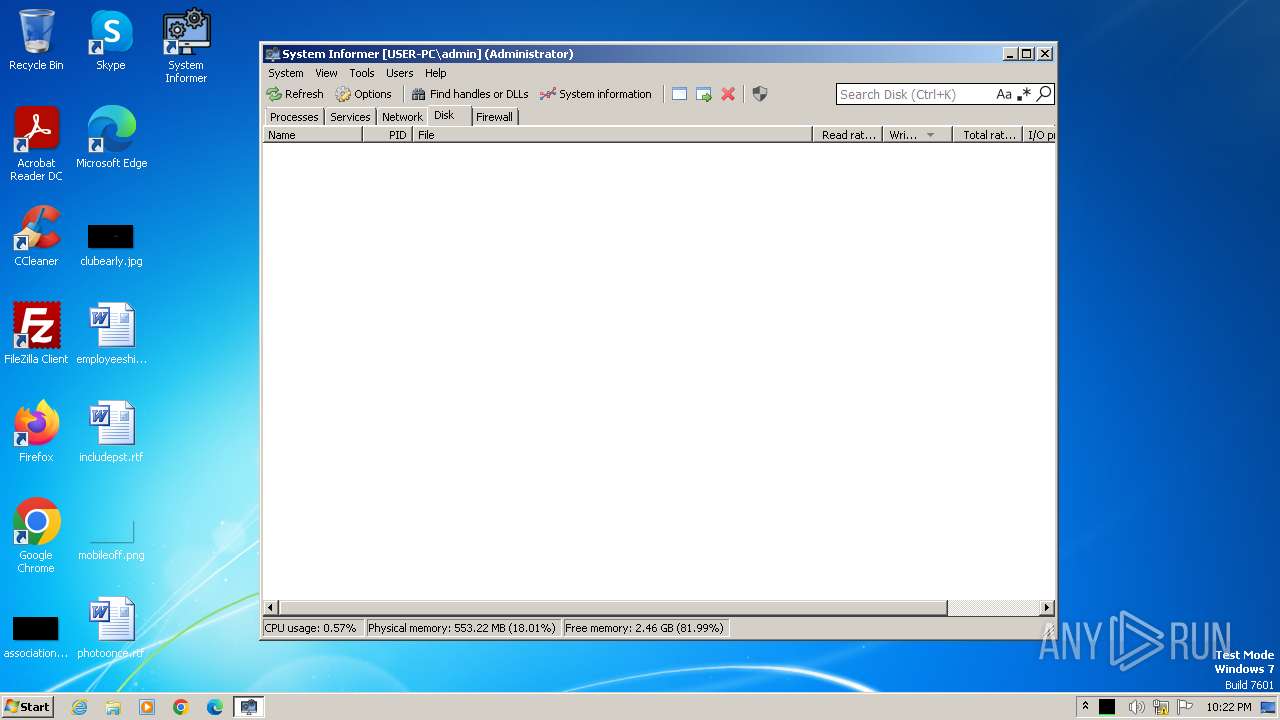Sort by Read rate column
Screen dimensions: 1280x720
(x=848, y=135)
